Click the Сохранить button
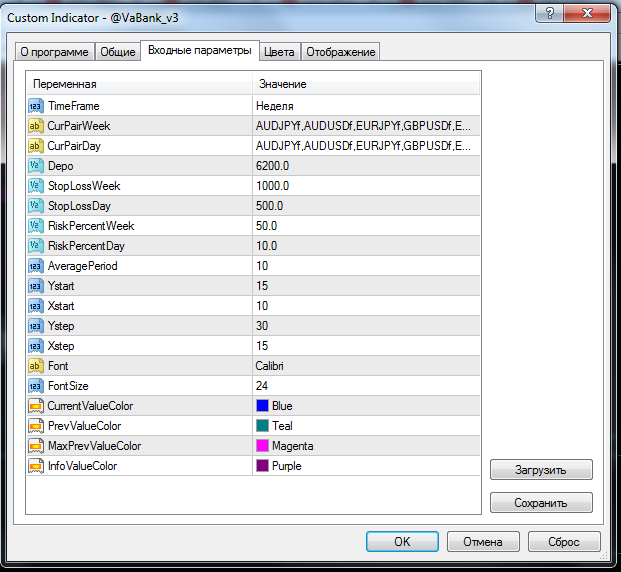This screenshot has height=572, width=621. click(541, 503)
